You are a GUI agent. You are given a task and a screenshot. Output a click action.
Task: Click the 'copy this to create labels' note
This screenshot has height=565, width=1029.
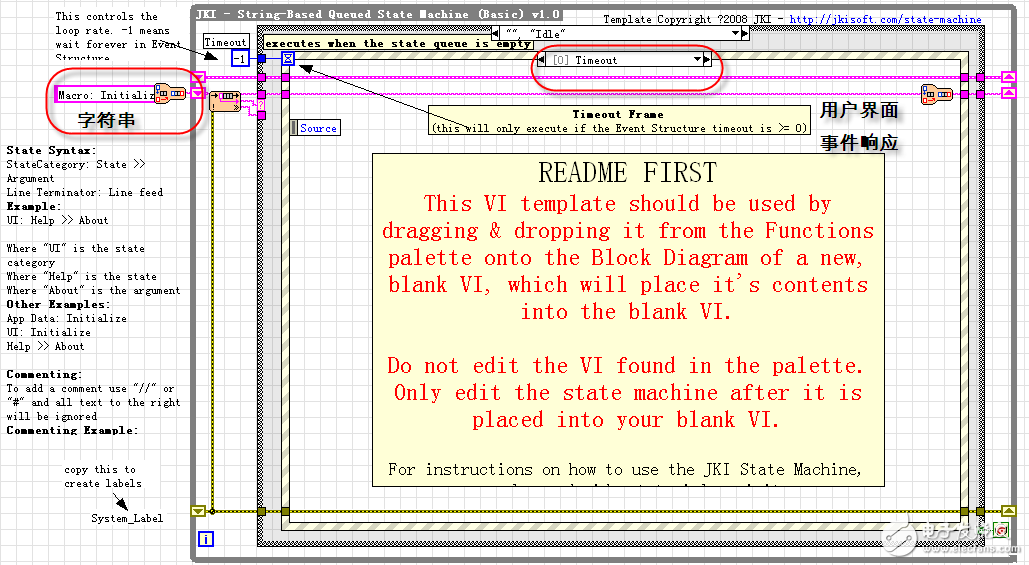pos(103,476)
